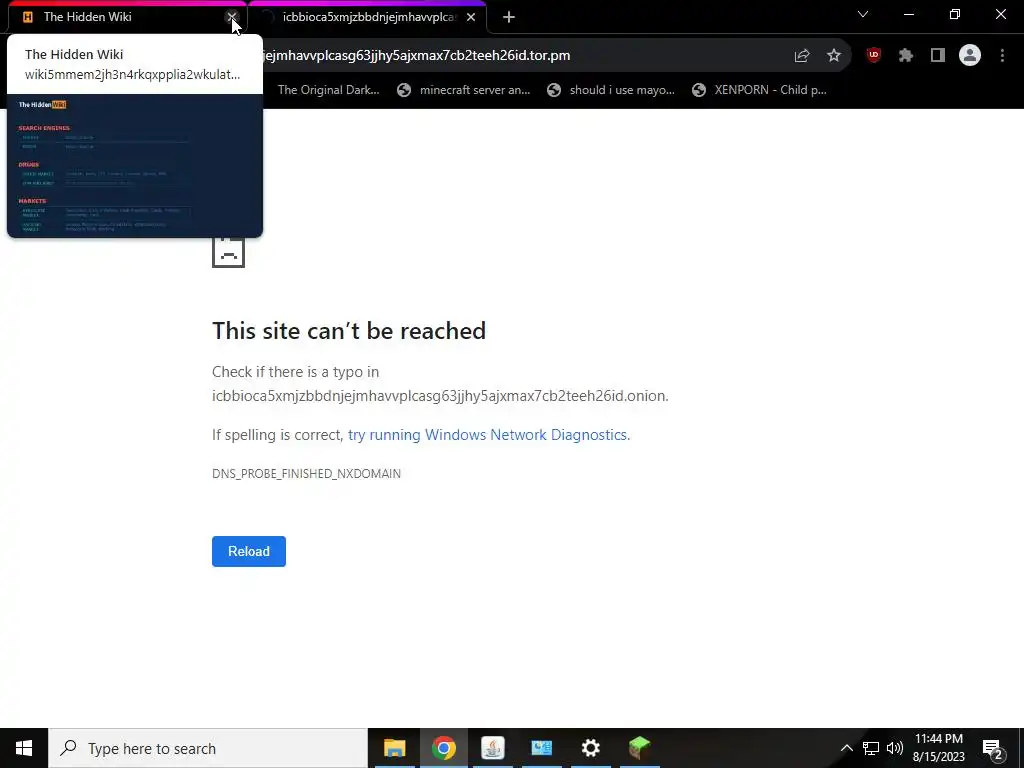This screenshot has width=1024, height=768.
Task: Open 'The Original Dark...' bookmark
Action: coord(328,90)
